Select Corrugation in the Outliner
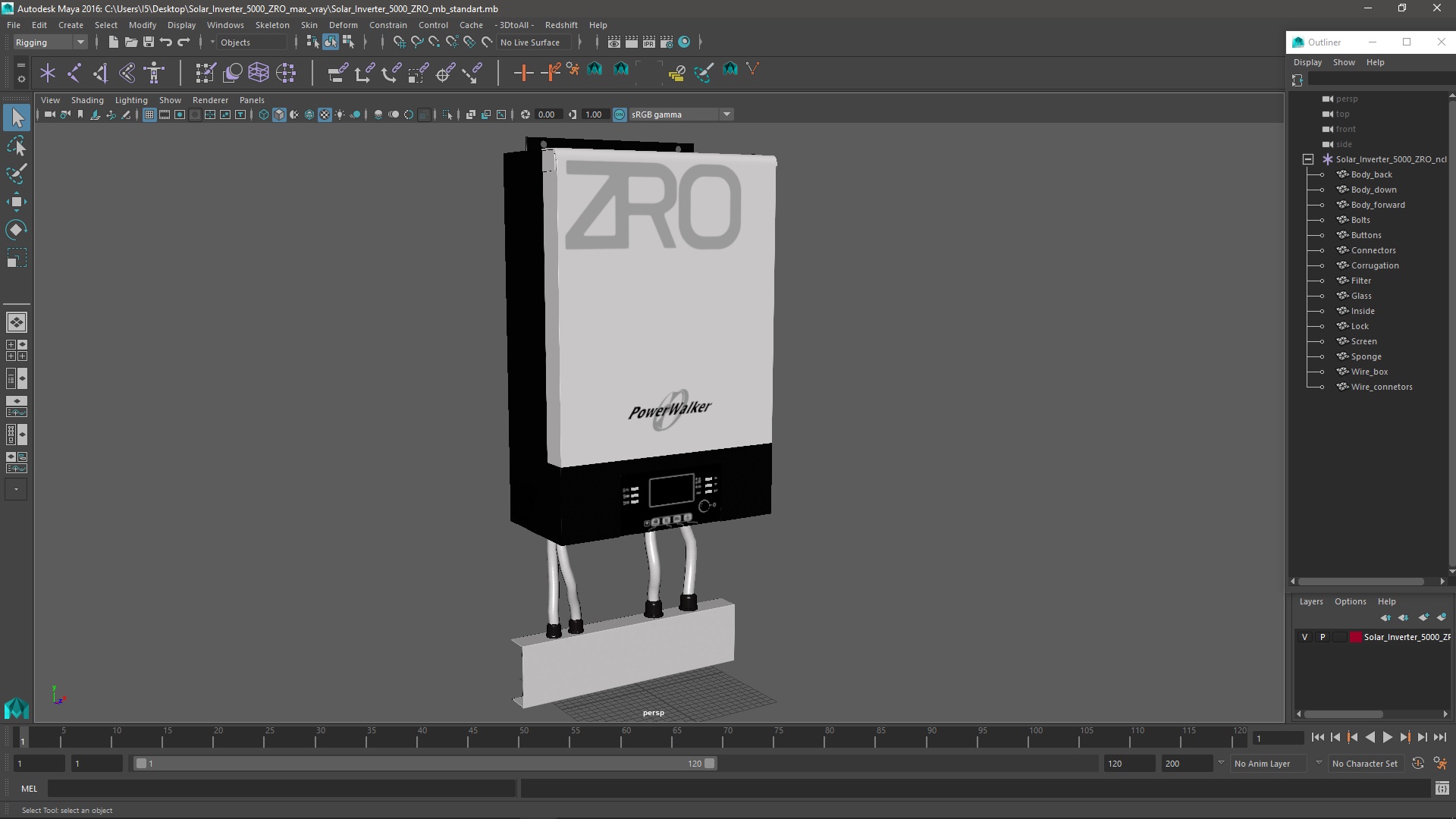 [x=1374, y=265]
